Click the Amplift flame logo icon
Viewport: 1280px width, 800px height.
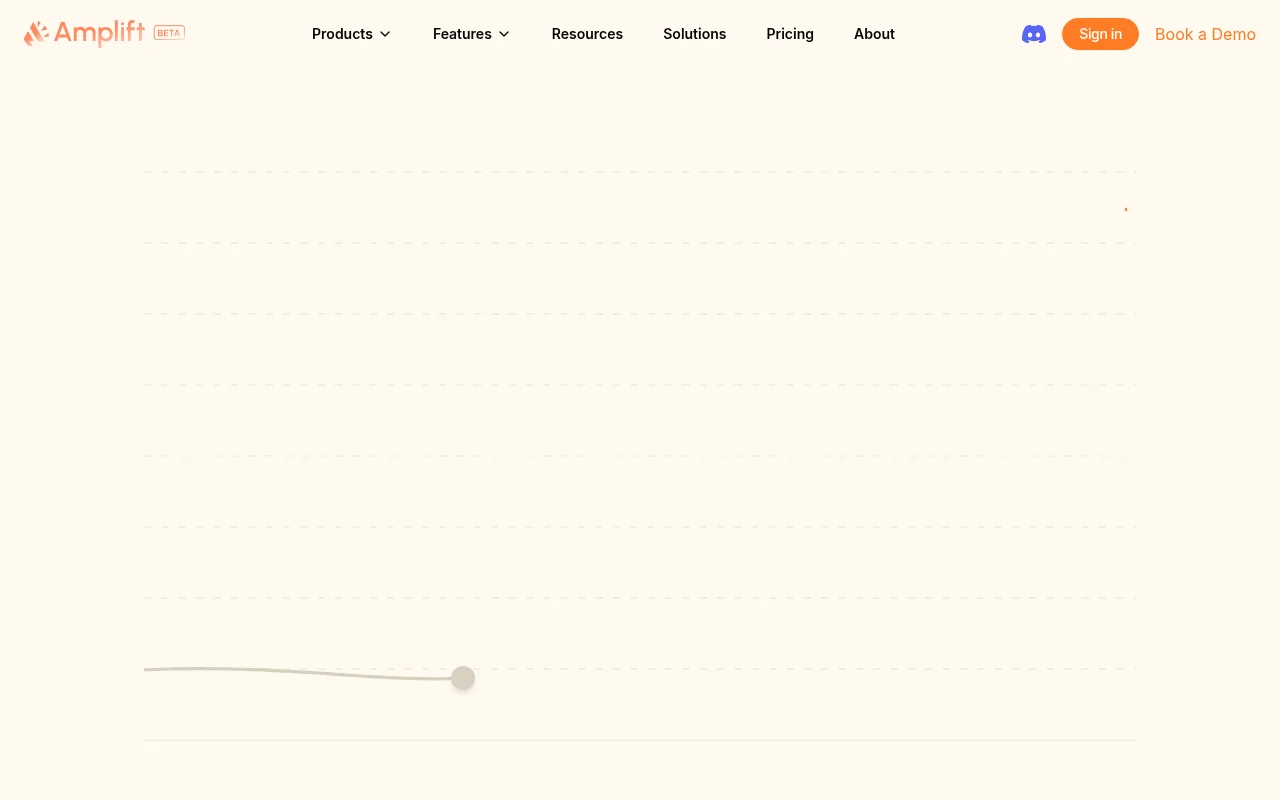36,34
